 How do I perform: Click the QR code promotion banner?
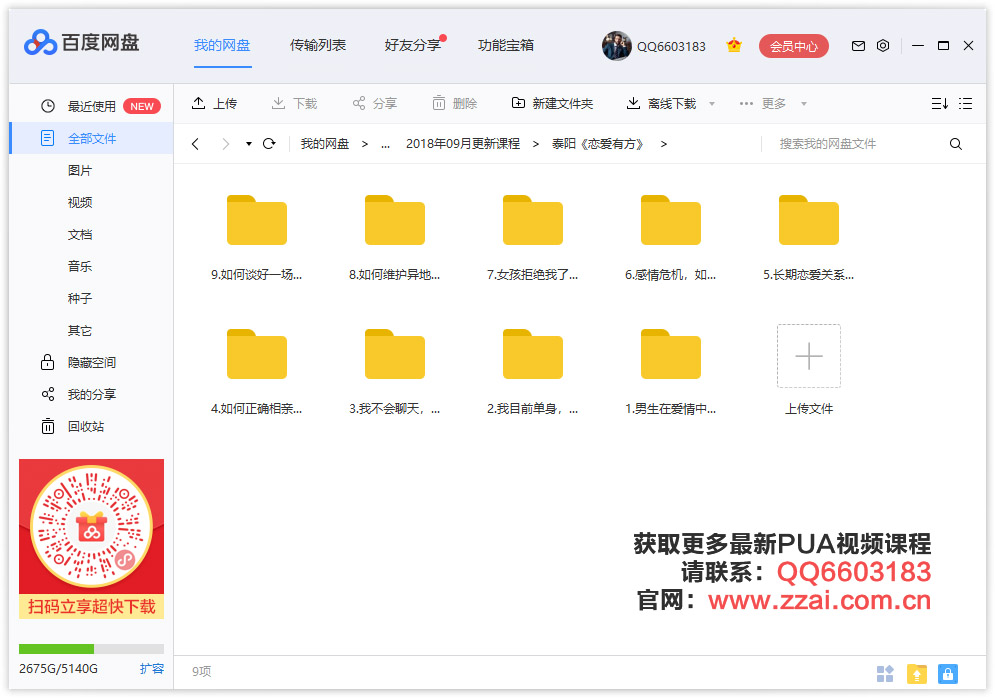coord(91,539)
